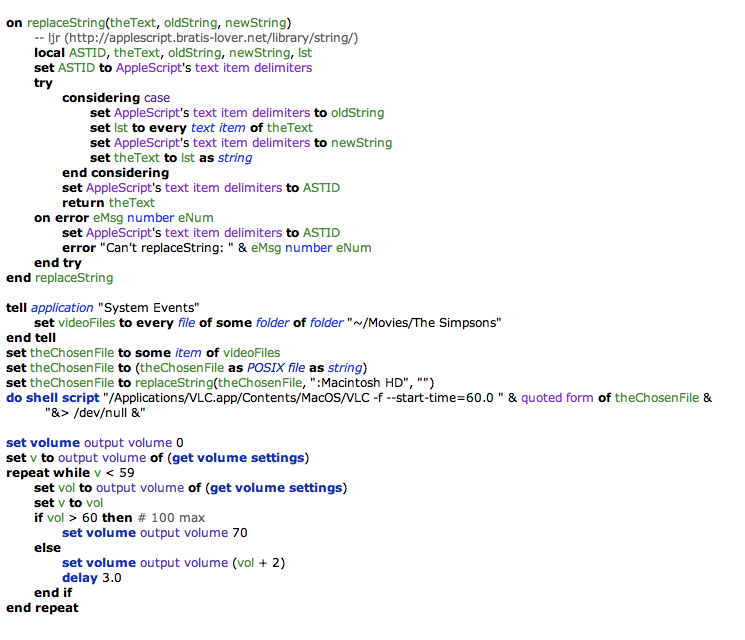Click the line ending 'delimiters to newString'
Viewport: 745px width, 640px height.
[x=241, y=143]
